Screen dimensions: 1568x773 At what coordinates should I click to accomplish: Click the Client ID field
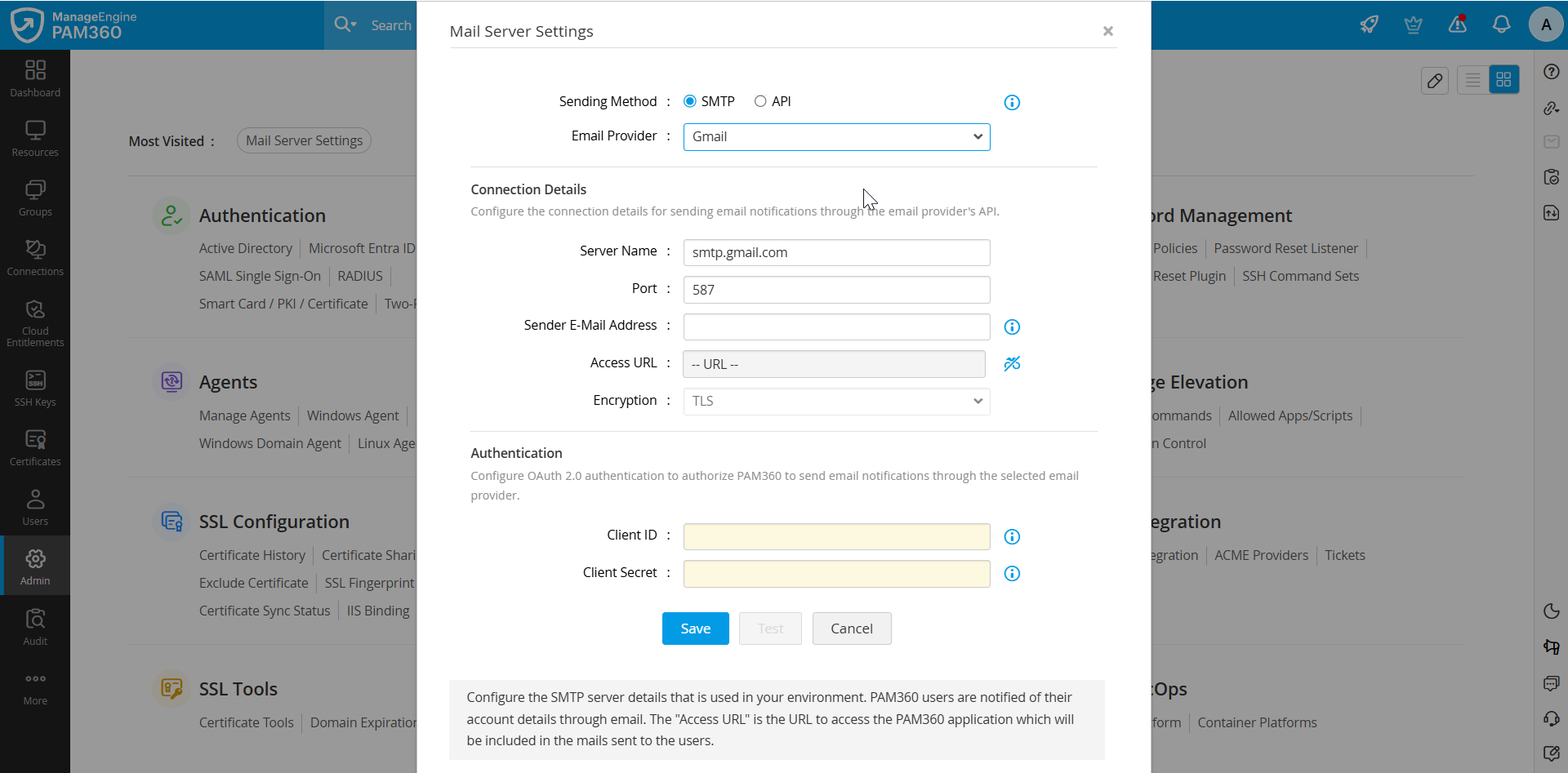coord(836,536)
